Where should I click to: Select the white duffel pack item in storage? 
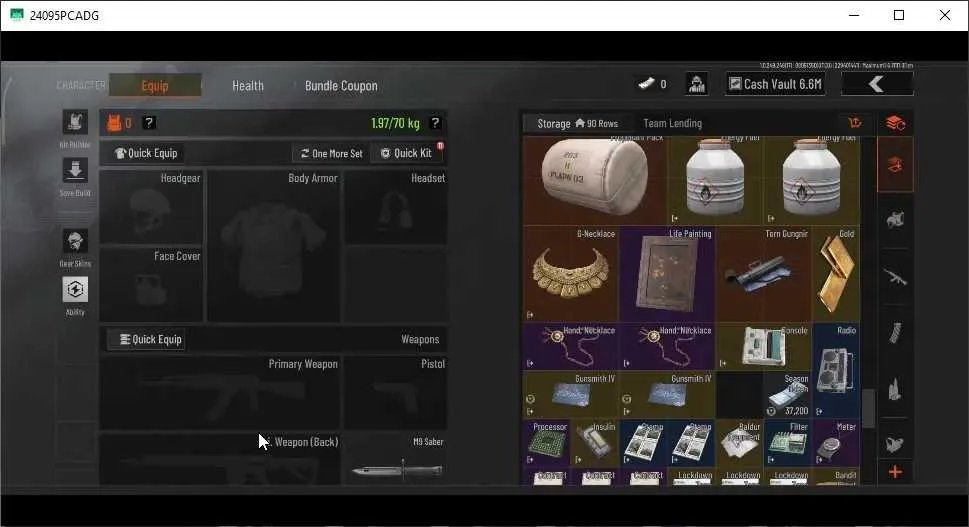click(595, 180)
